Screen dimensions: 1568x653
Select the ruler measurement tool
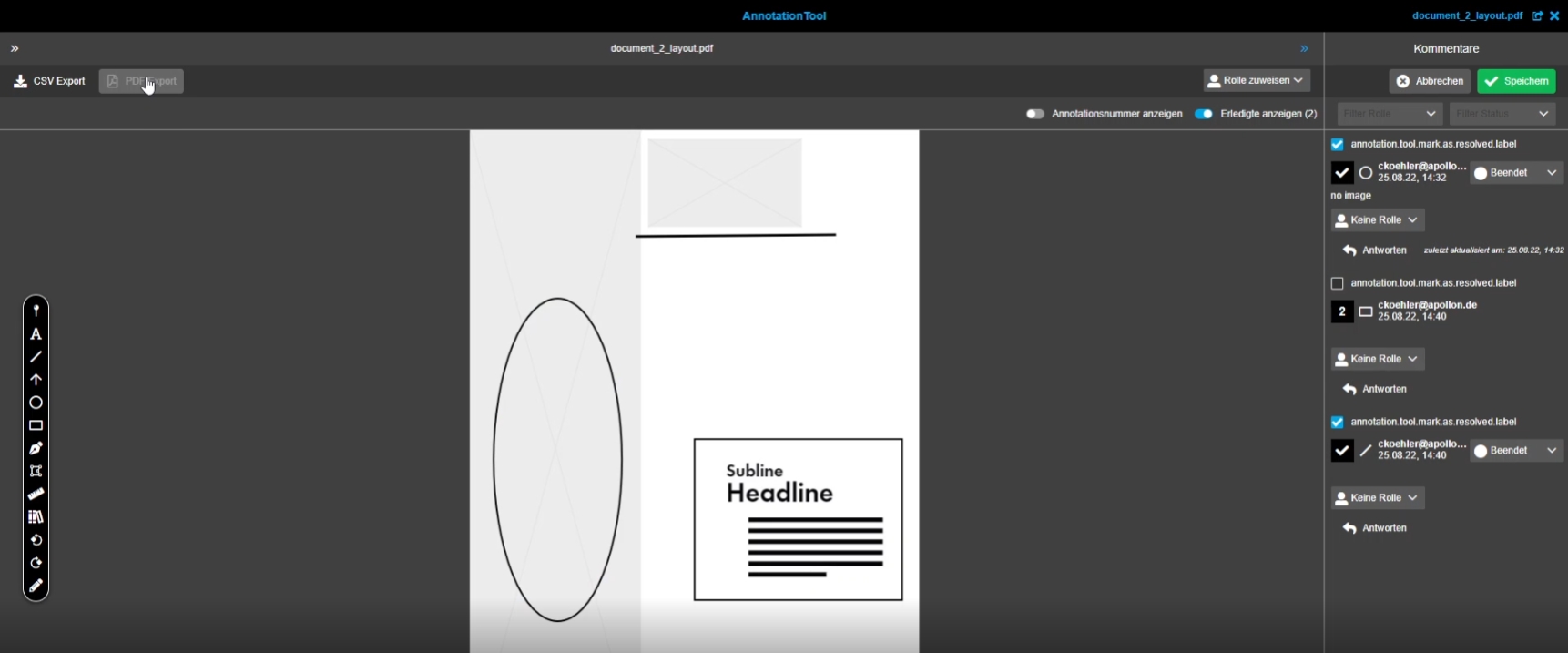[x=36, y=494]
